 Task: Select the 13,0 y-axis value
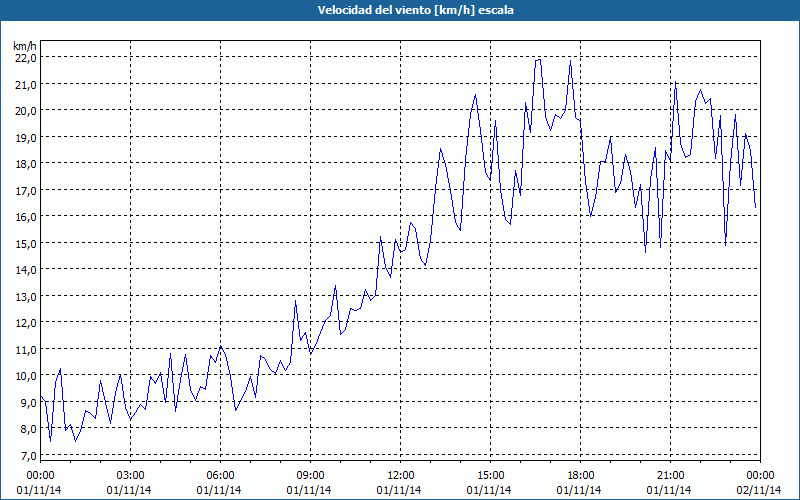[26, 296]
